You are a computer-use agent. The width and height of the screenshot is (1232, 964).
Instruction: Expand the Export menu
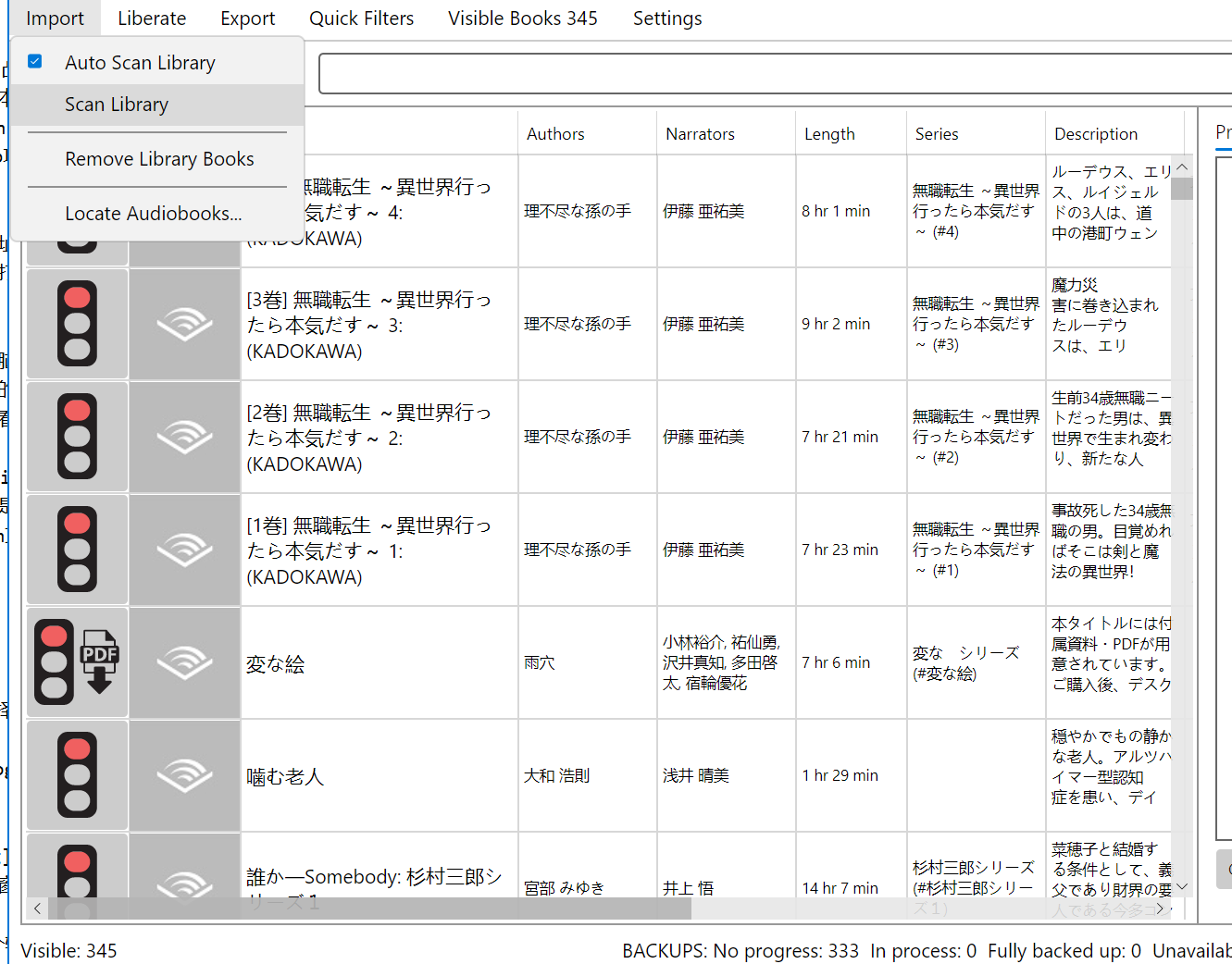pyautogui.click(x=247, y=19)
